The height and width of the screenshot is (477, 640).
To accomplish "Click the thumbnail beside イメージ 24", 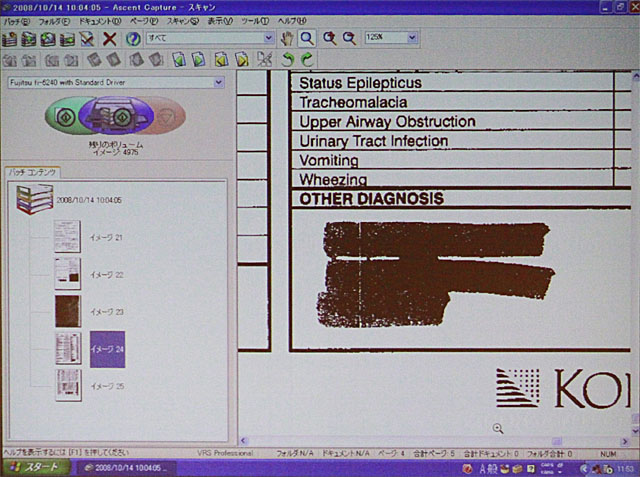I will (x=68, y=348).
